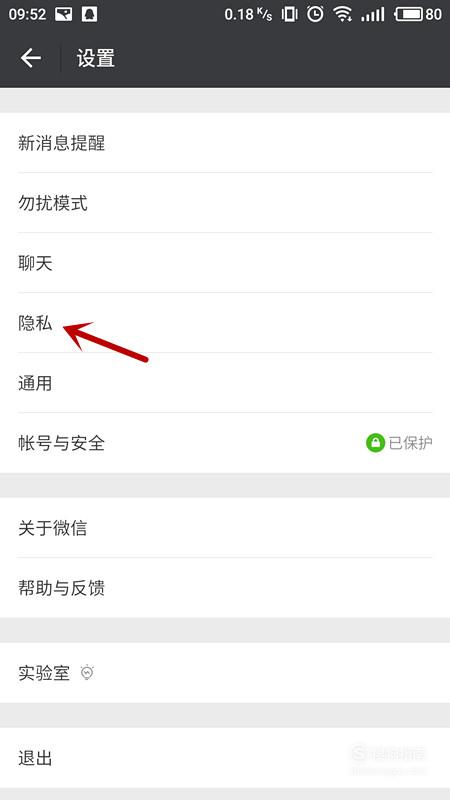Open the 聊天 settings entry
The width and height of the screenshot is (450, 800).
(225, 263)
